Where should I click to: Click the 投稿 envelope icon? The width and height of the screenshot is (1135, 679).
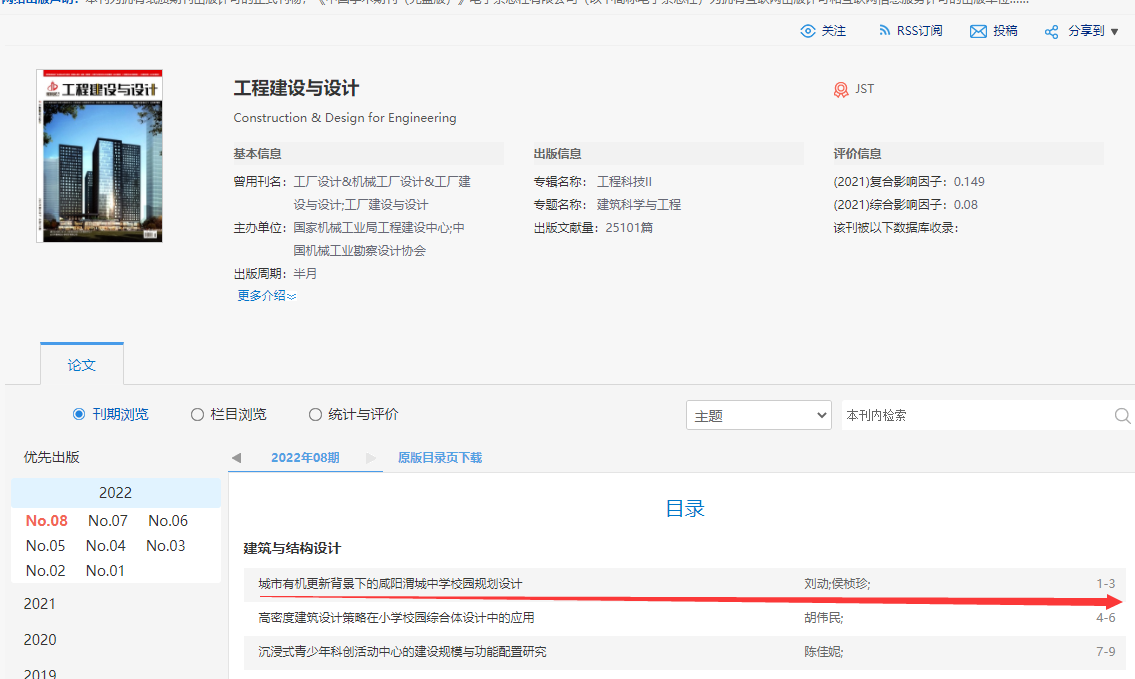(x=978, y=31)
